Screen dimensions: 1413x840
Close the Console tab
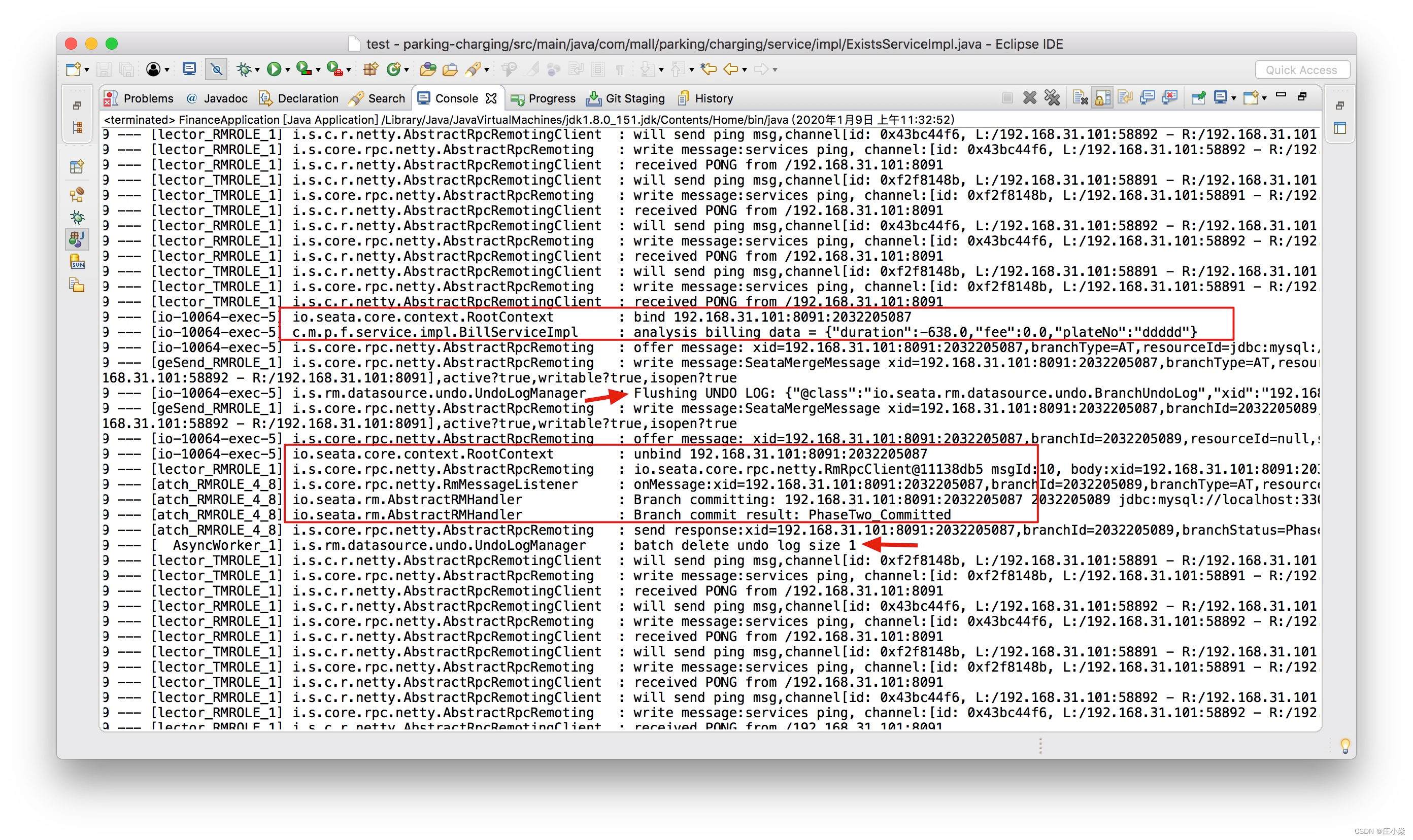492,98
